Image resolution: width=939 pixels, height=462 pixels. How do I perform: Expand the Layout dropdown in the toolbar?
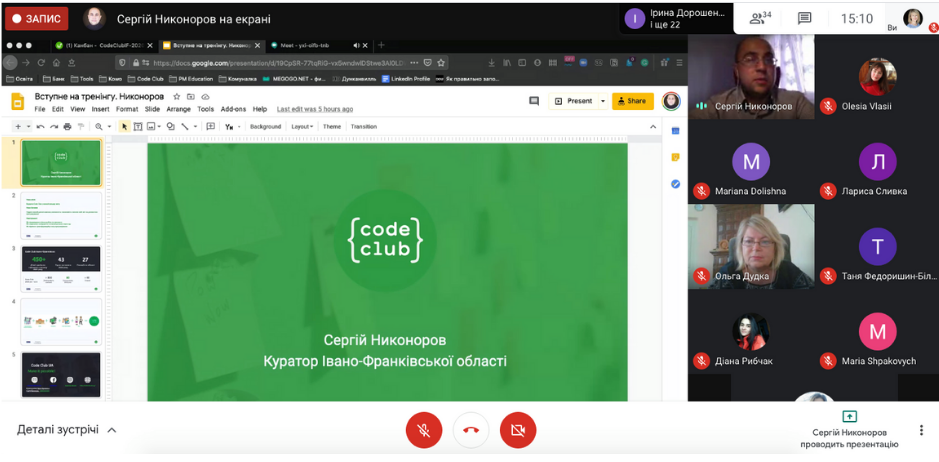coord(300,127)
